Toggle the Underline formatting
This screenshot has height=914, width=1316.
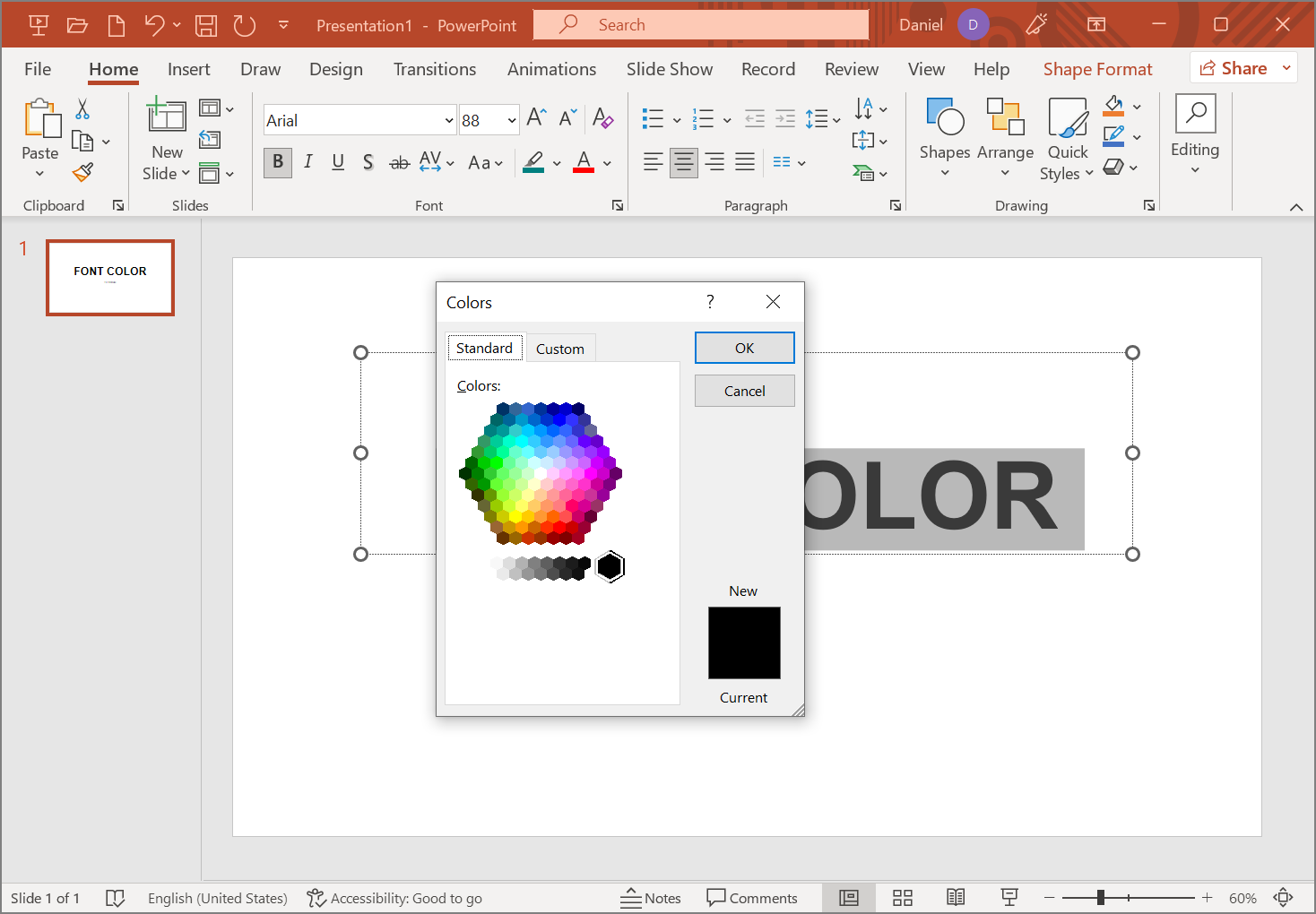tap(338, 162)
